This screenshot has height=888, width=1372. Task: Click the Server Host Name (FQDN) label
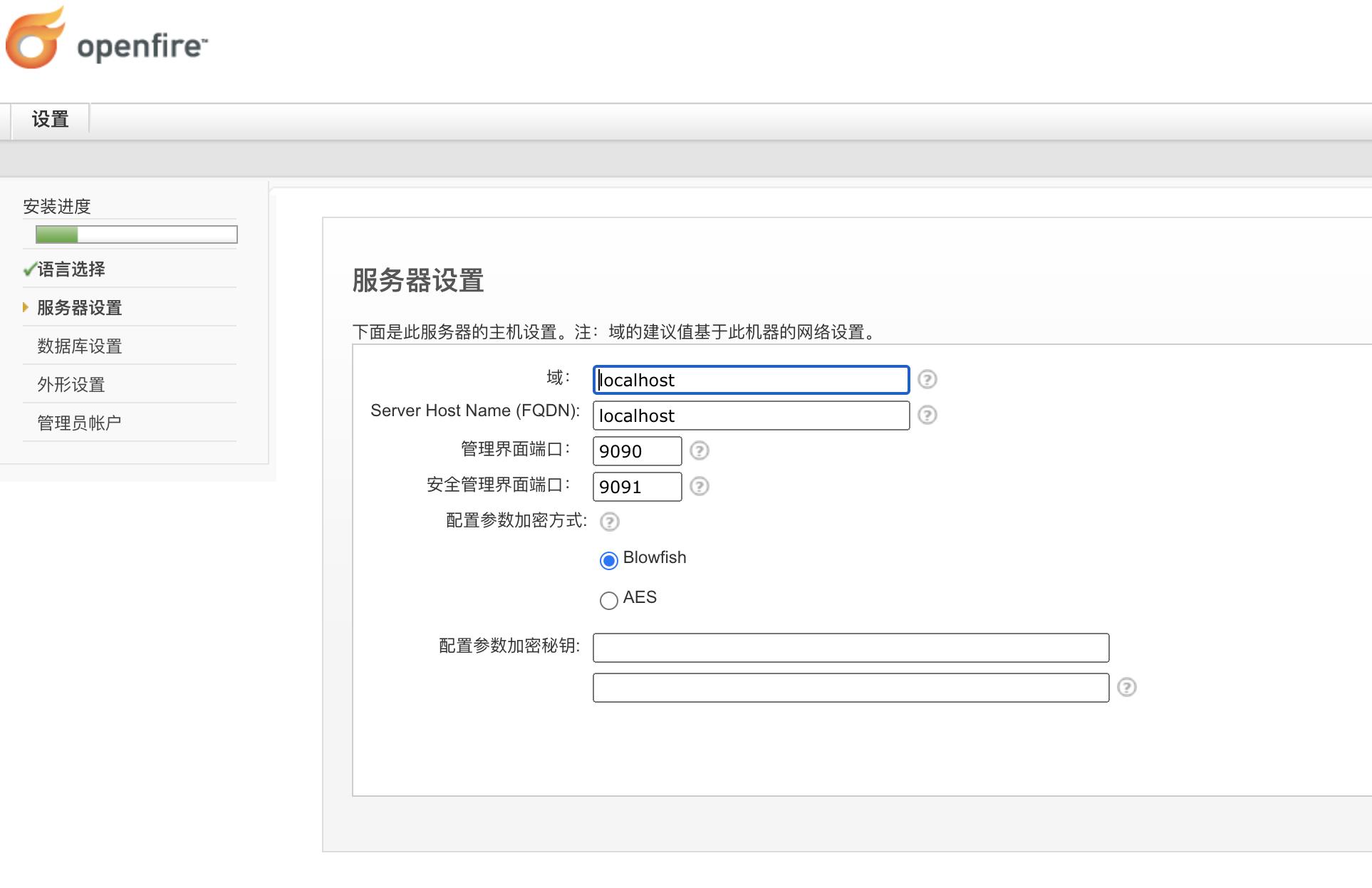[475, 411]
